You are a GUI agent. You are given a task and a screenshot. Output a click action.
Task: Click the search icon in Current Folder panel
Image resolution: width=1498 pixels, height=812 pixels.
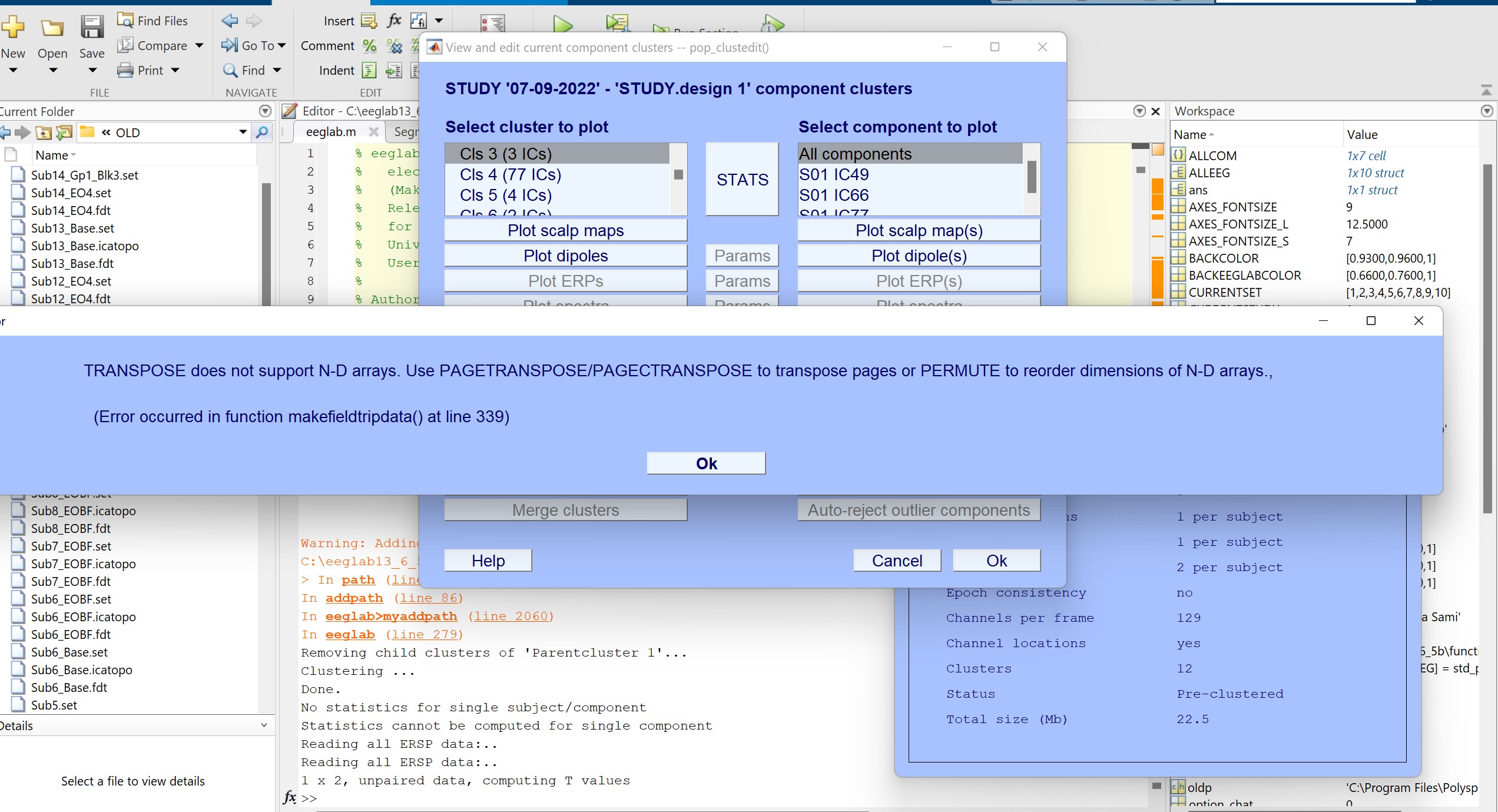pos(262,132)
